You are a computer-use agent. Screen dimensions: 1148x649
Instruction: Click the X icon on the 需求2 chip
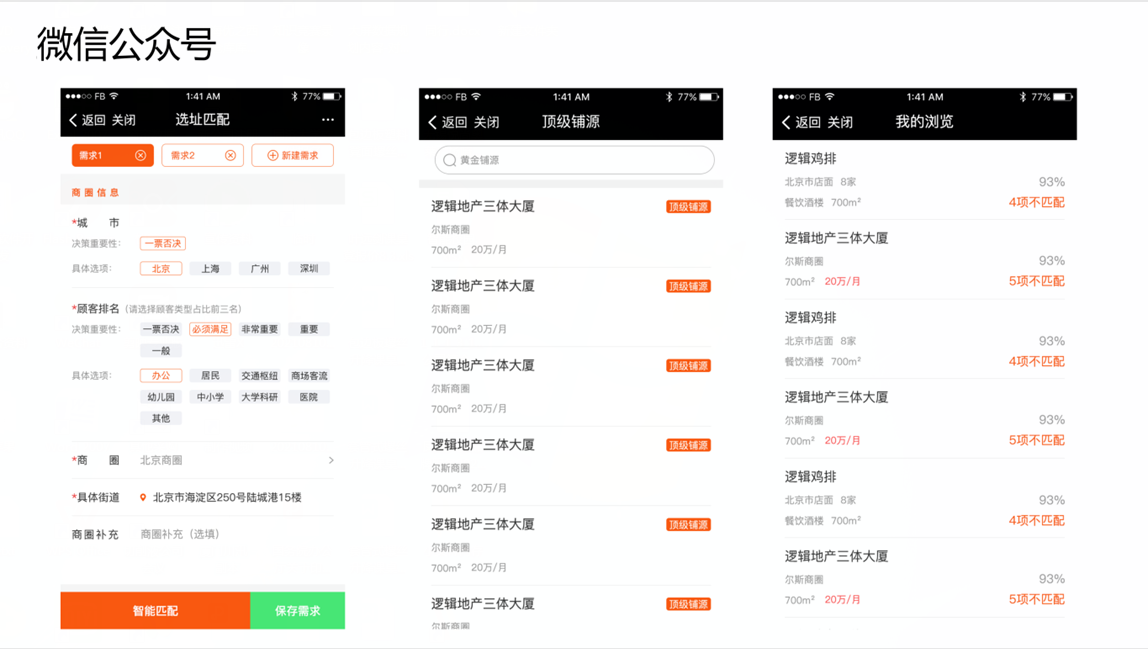pyautogui.click(x=228, y=155)
